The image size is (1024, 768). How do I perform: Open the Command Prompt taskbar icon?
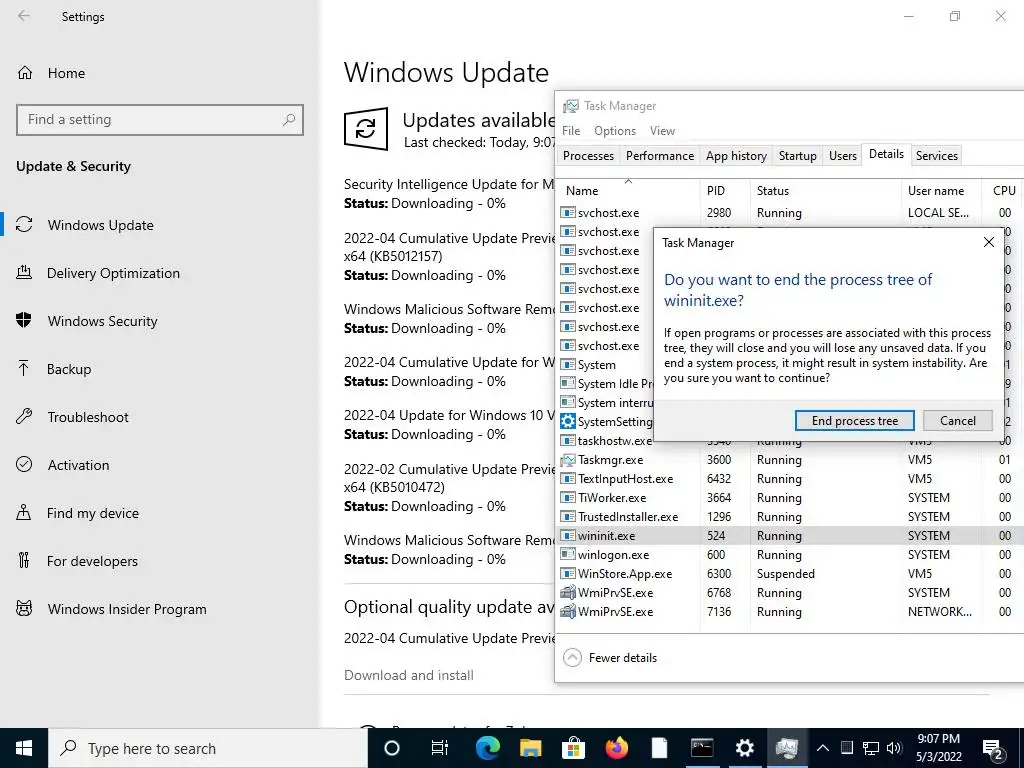[x=702, y=748]
